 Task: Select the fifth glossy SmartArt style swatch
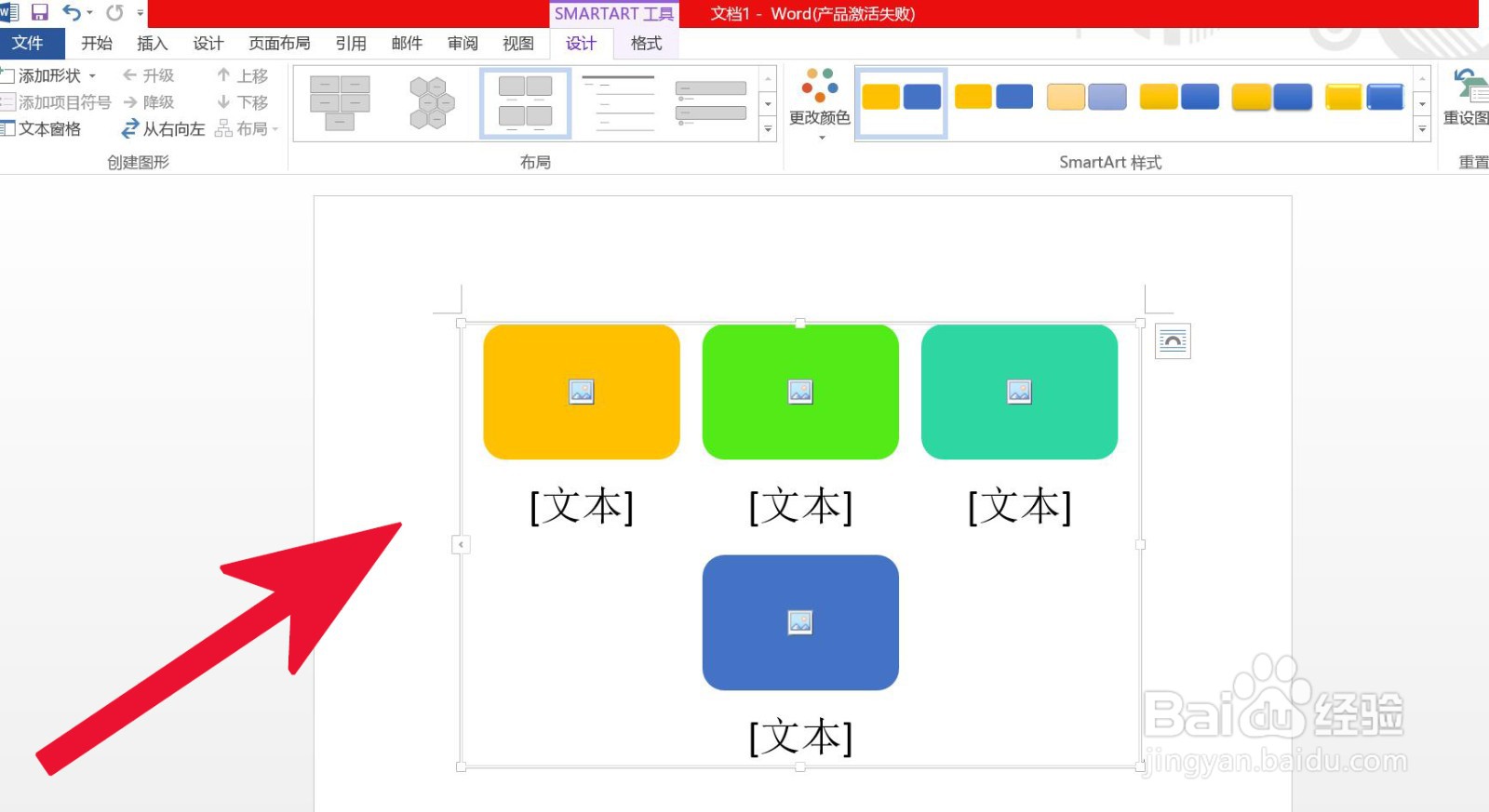(1271, 97)
